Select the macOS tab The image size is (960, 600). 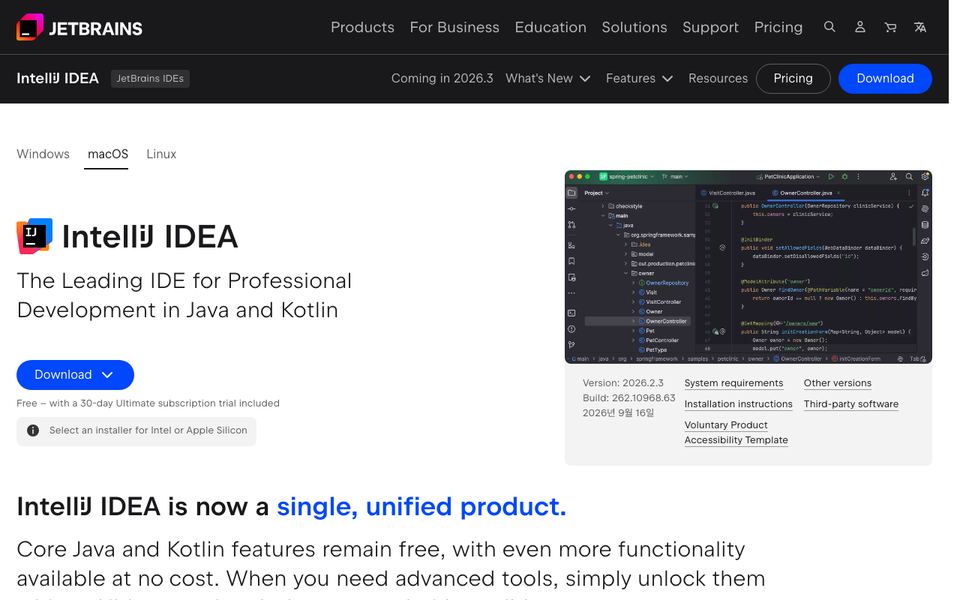108,154
